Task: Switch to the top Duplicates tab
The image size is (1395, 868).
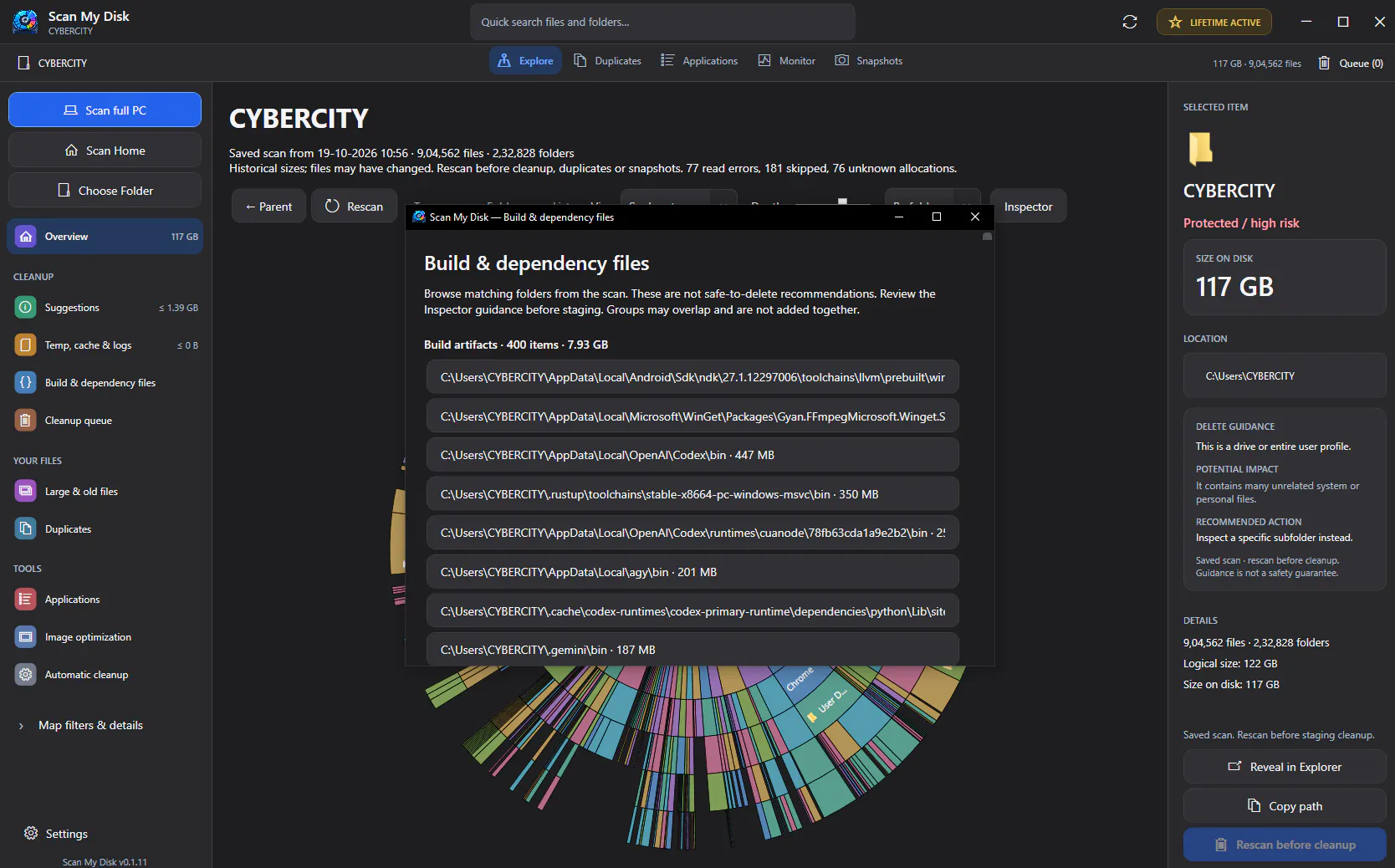Action: click(607, 61)
